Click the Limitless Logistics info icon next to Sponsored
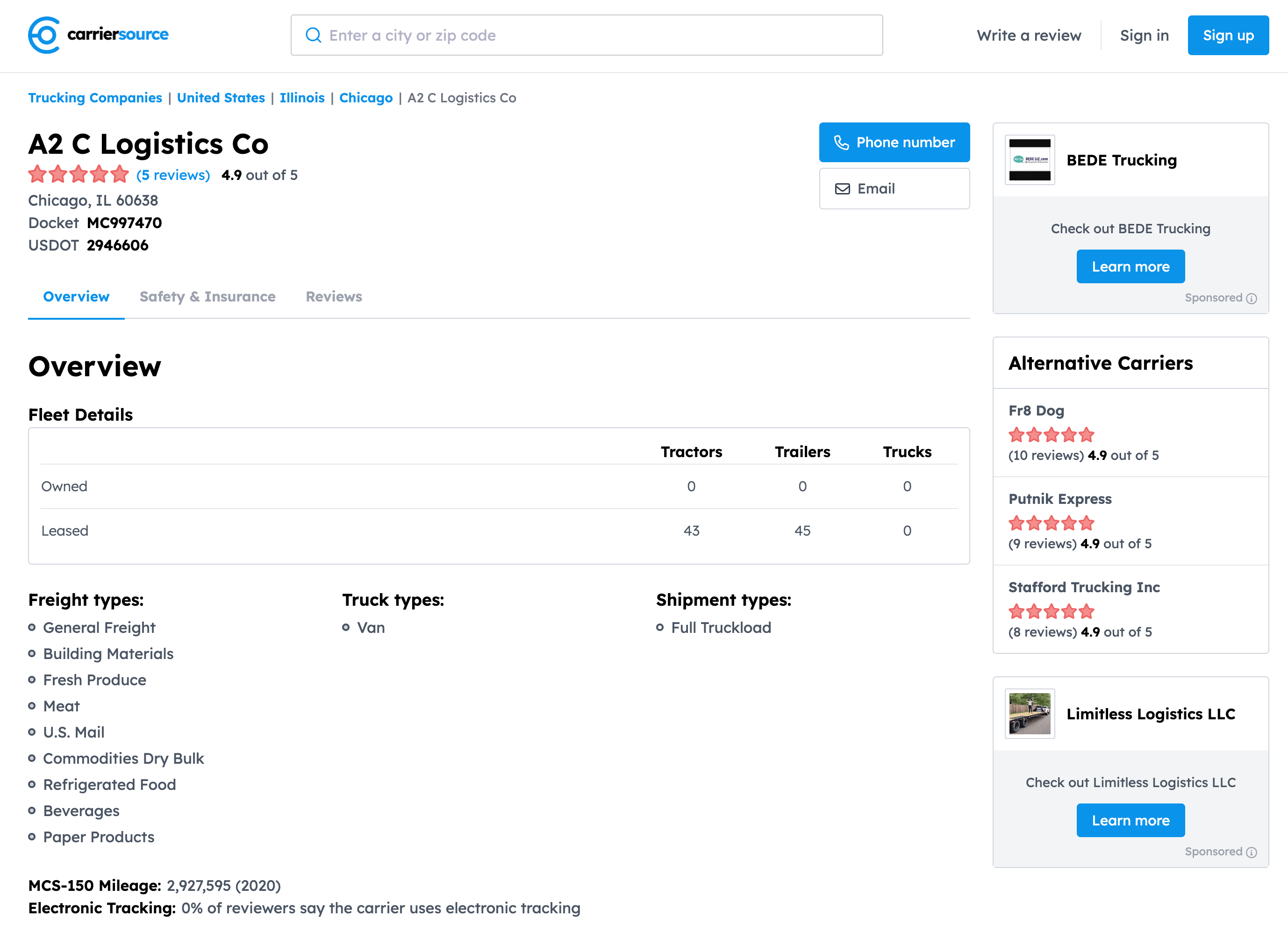Viewport: 1288px width, 932px height. click(x=1252, y=853)
